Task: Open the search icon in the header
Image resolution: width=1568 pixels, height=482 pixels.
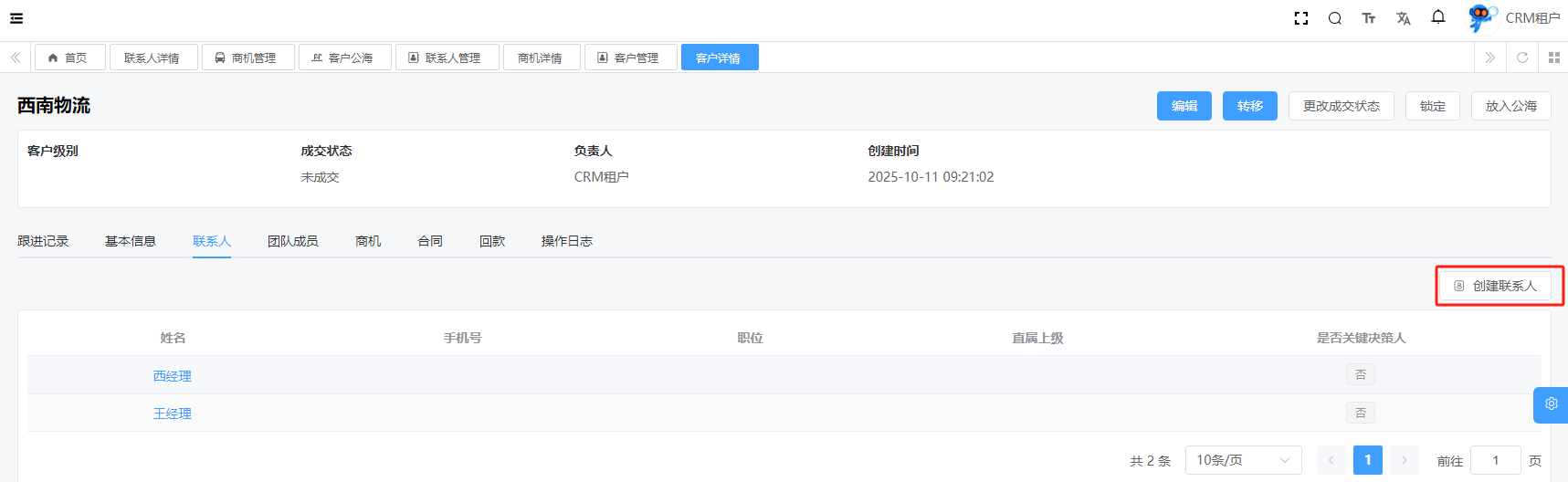Action: tap(1334, 18)
